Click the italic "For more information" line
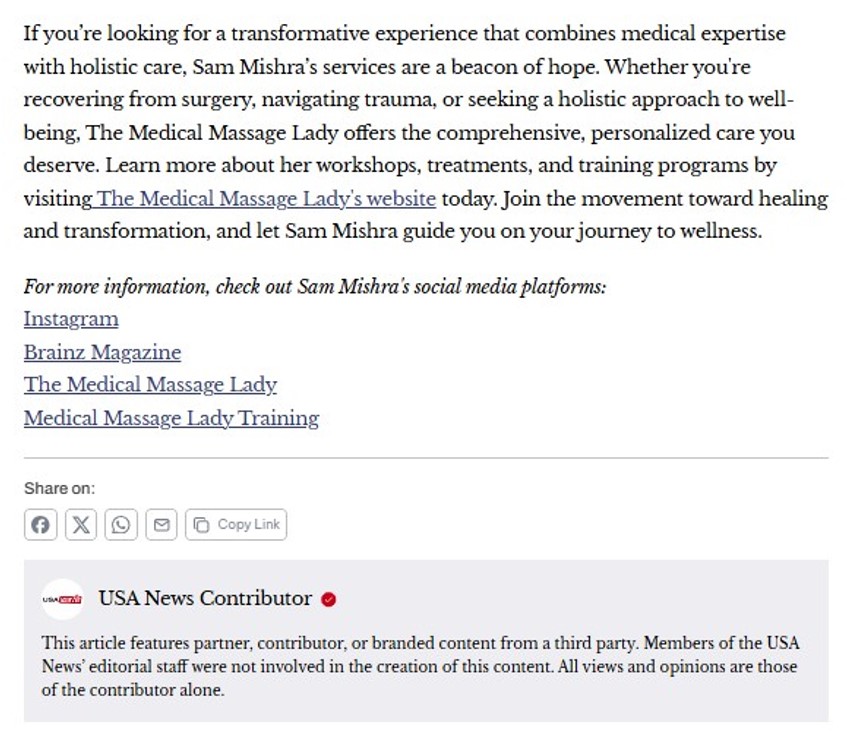 point(315,288)
